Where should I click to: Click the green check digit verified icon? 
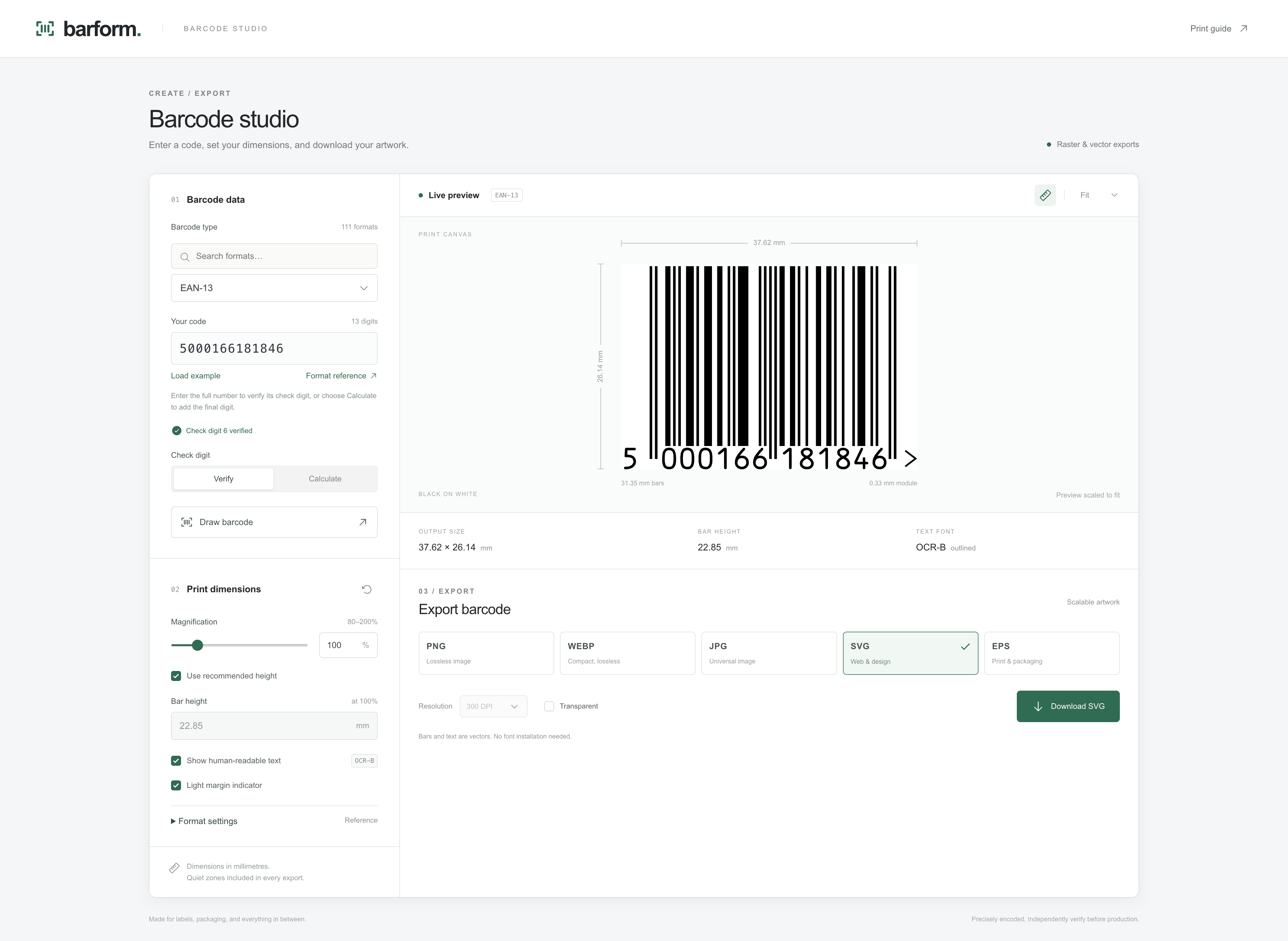click(177, 431)
